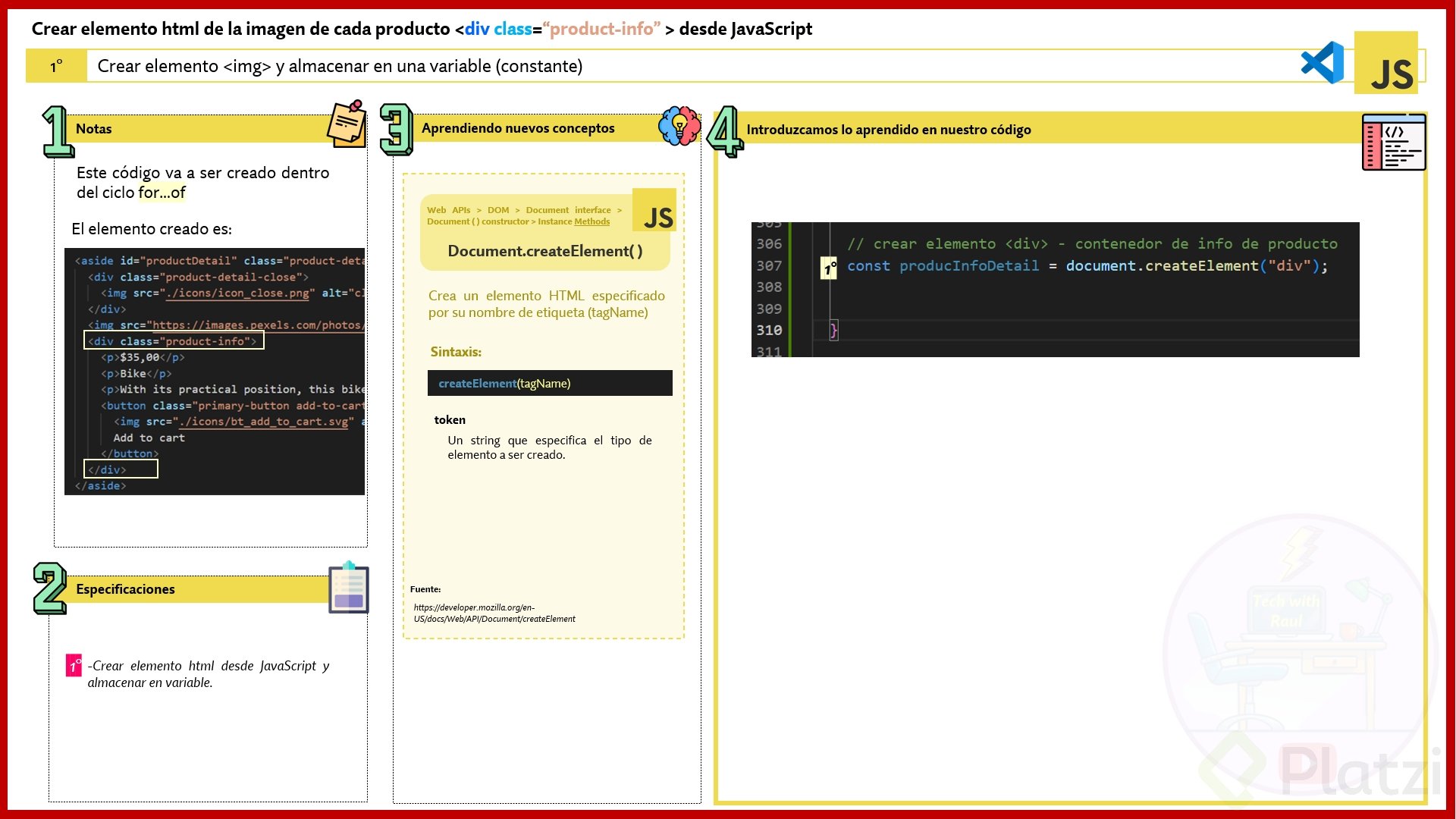
Task: Click the yellow JS logo at top right
Action: coord(1386,64)
